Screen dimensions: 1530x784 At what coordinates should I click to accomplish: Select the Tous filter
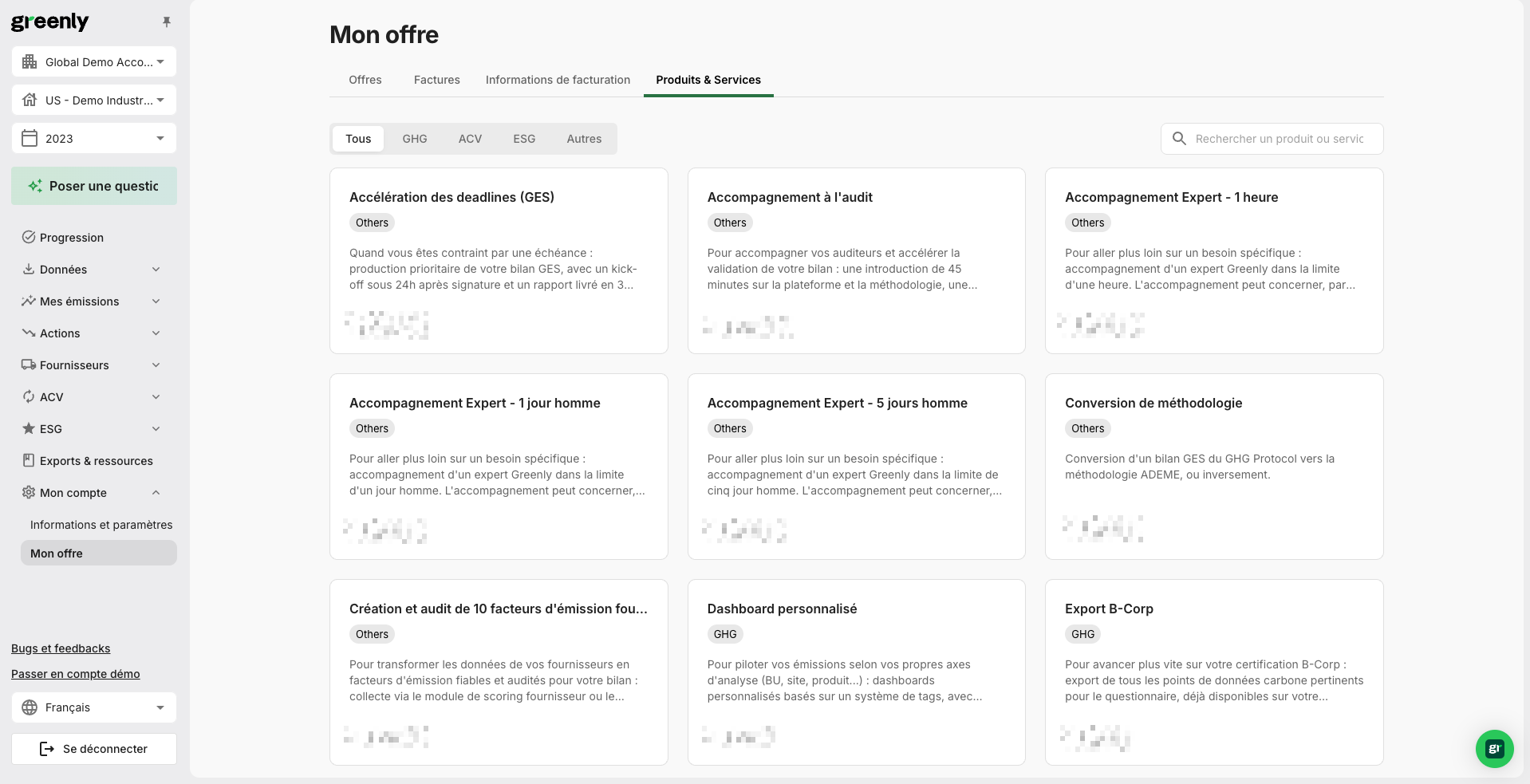pos(358,139)
